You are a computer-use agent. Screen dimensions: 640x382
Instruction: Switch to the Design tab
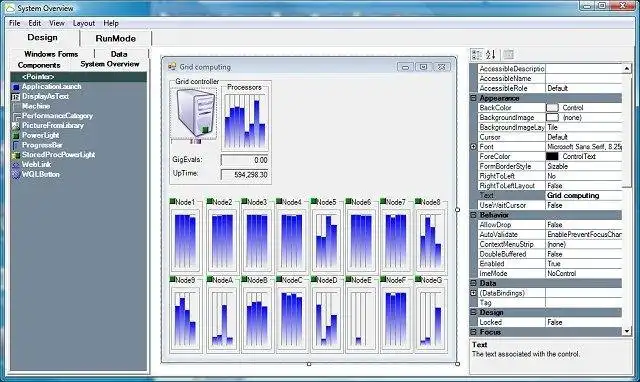[42, 38]
